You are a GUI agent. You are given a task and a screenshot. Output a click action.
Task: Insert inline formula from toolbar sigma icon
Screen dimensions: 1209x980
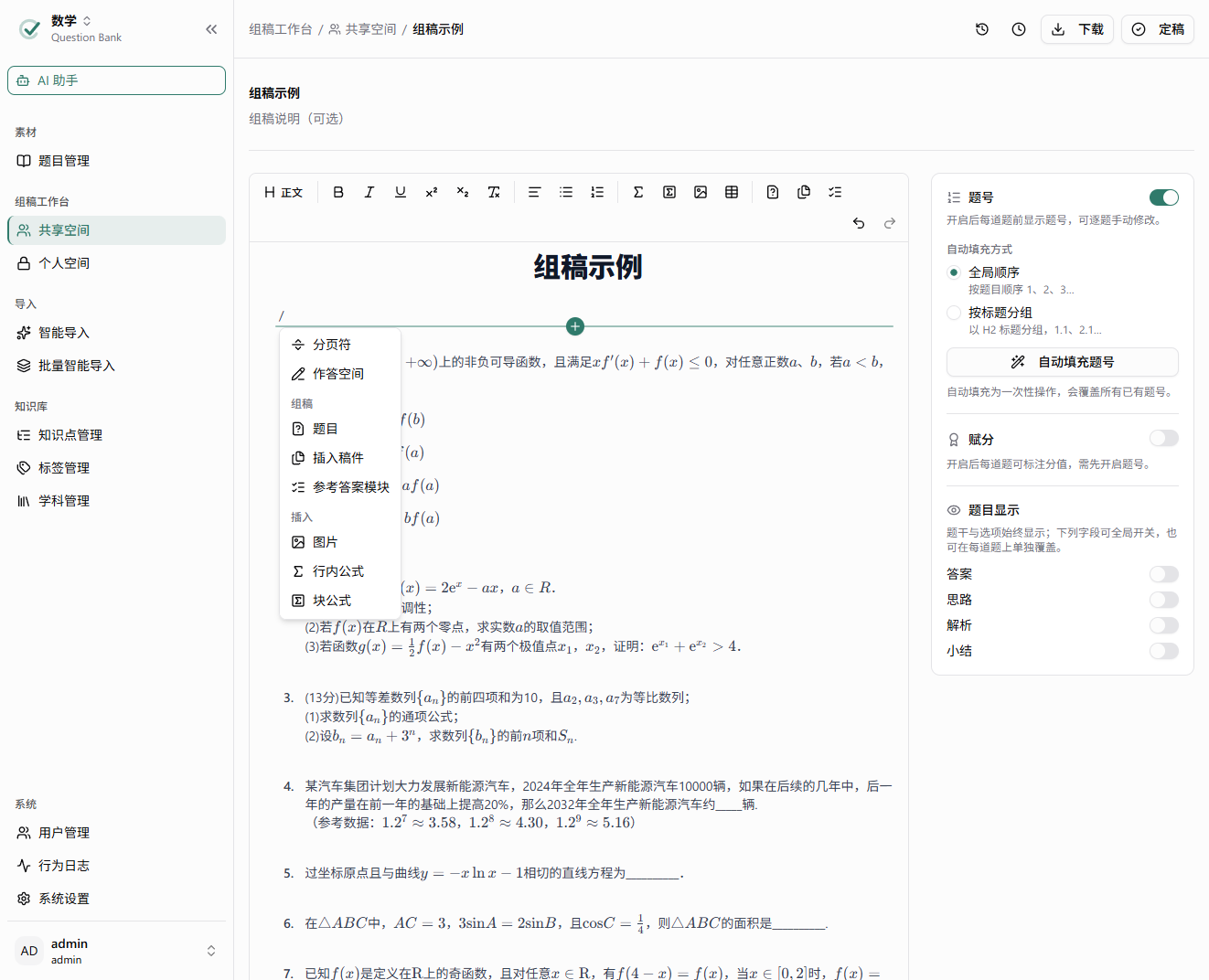[x=638, y=192]
